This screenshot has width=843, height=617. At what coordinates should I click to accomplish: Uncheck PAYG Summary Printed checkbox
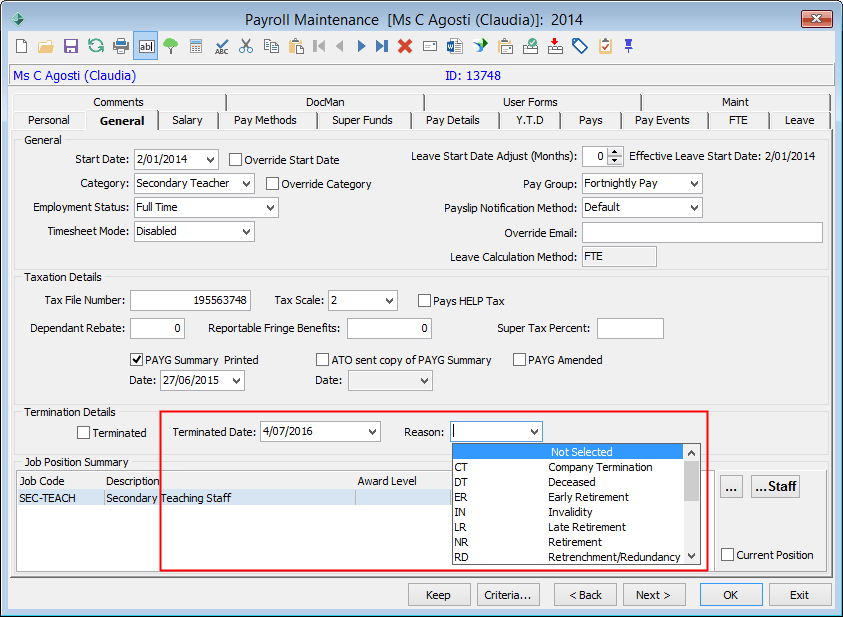tap(137, 360)
